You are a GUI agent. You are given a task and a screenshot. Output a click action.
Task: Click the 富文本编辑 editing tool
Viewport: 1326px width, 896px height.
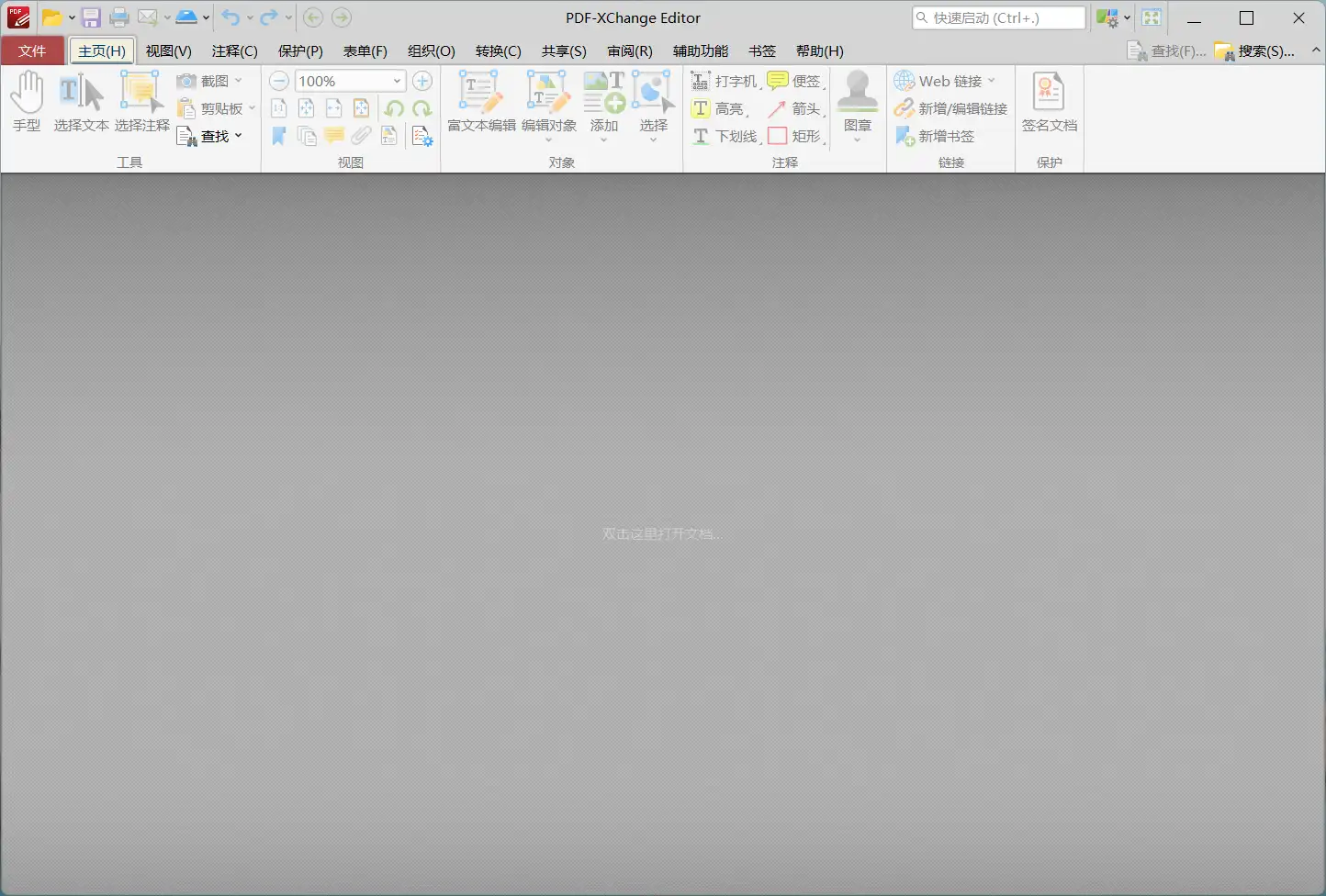click(481, 103)
